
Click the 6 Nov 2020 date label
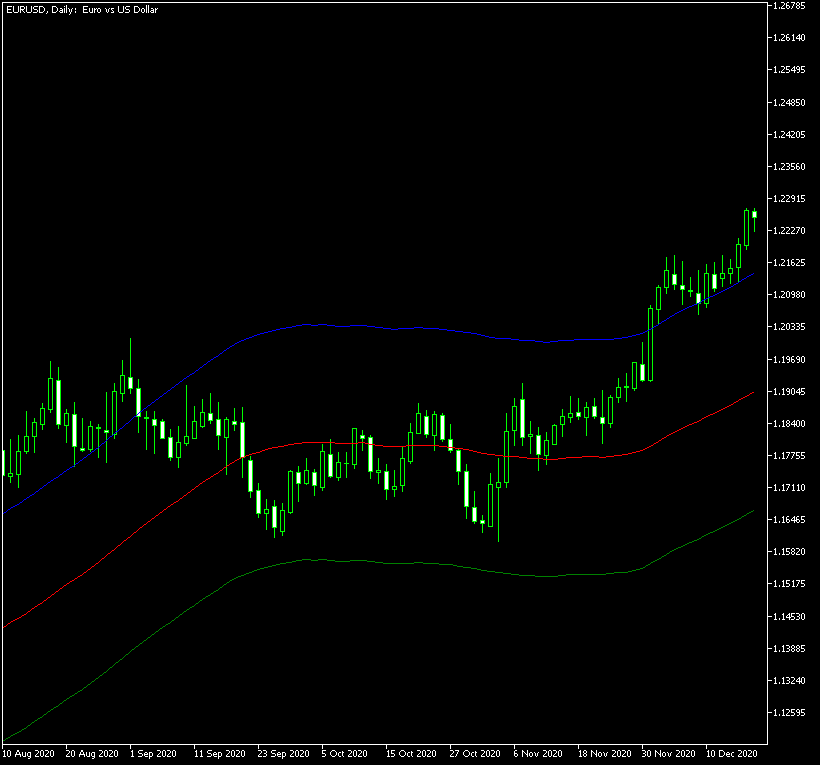pyautogui.click(x=538, y=753)
